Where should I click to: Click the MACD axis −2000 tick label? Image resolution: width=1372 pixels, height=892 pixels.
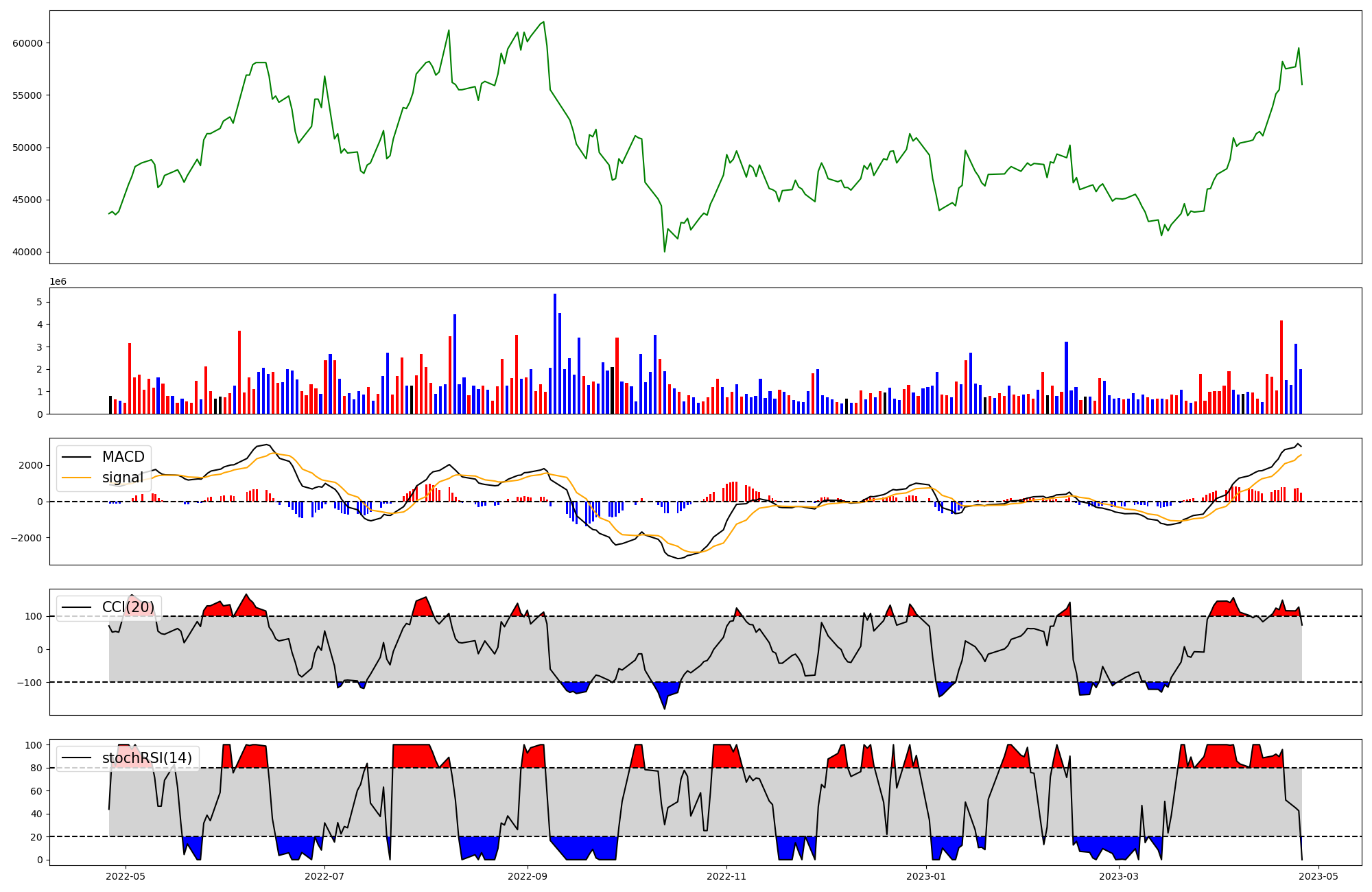(x=26, y=538)
